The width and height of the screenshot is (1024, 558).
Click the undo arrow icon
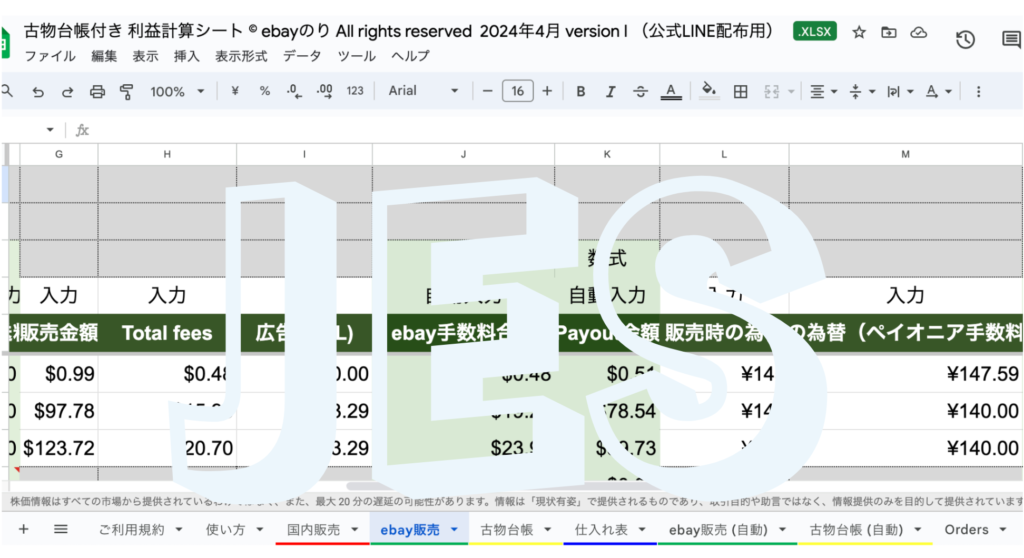pos(38,92)
